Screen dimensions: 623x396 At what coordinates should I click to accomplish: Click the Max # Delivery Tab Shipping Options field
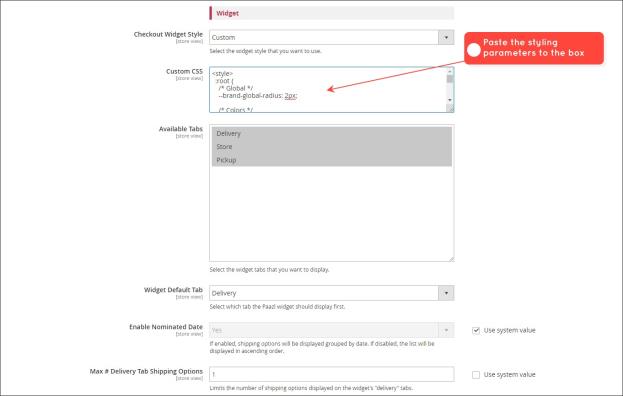[331, 374]
